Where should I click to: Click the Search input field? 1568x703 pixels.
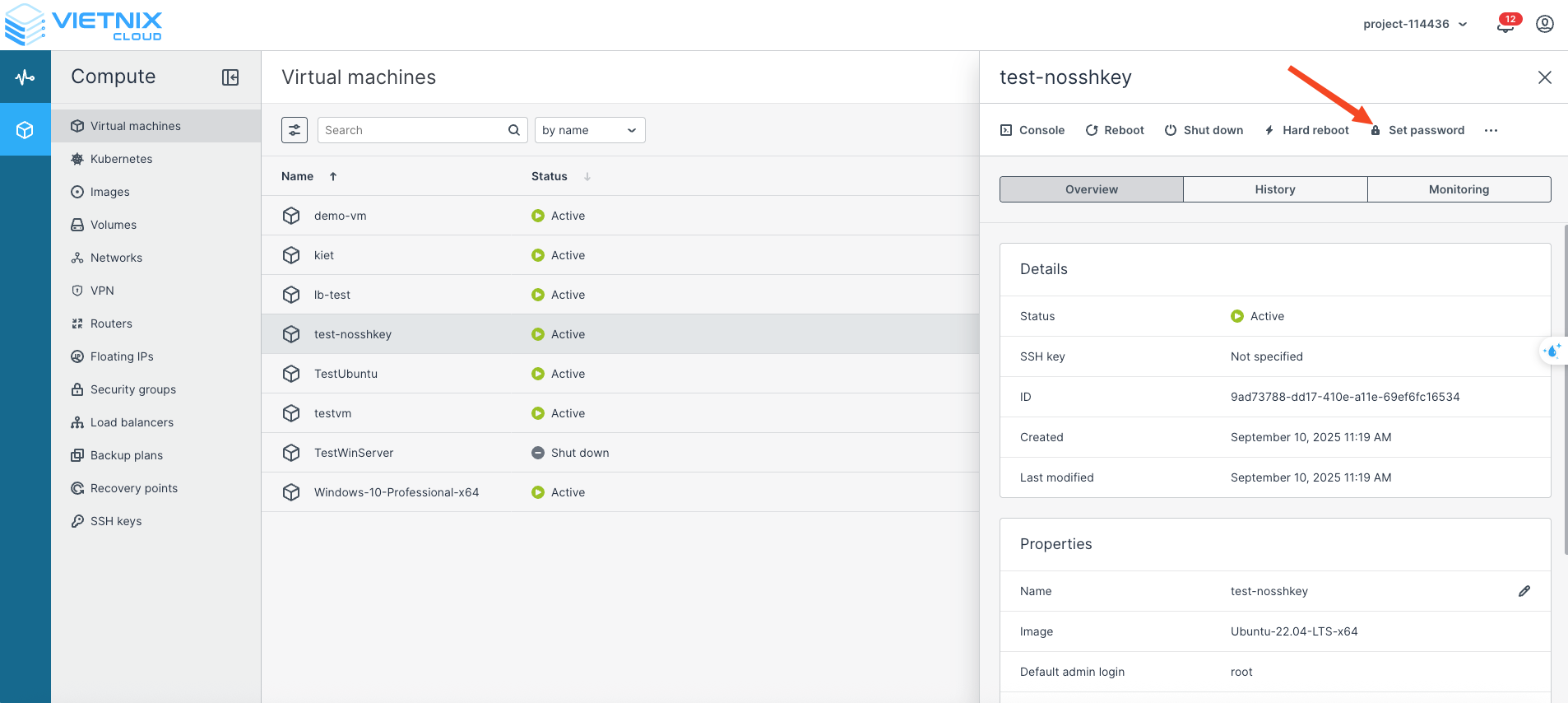click(413, 130)
